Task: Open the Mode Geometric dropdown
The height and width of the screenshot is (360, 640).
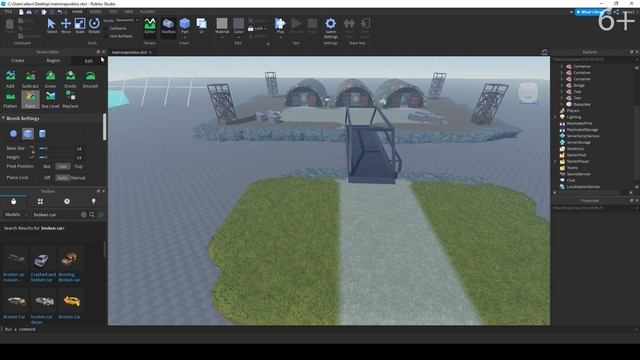Action: click(x=127, y=20)
